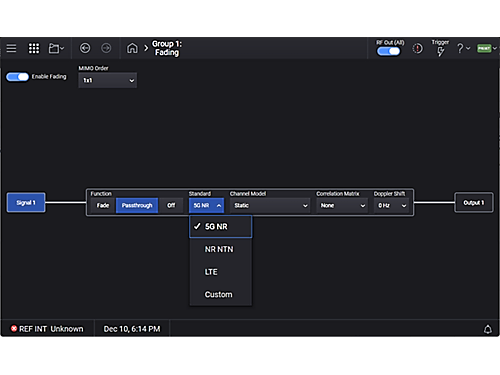The height and width of the screenshot is (375, 500).
Task: Click the Signal 1 block
Action: point(26,202)
